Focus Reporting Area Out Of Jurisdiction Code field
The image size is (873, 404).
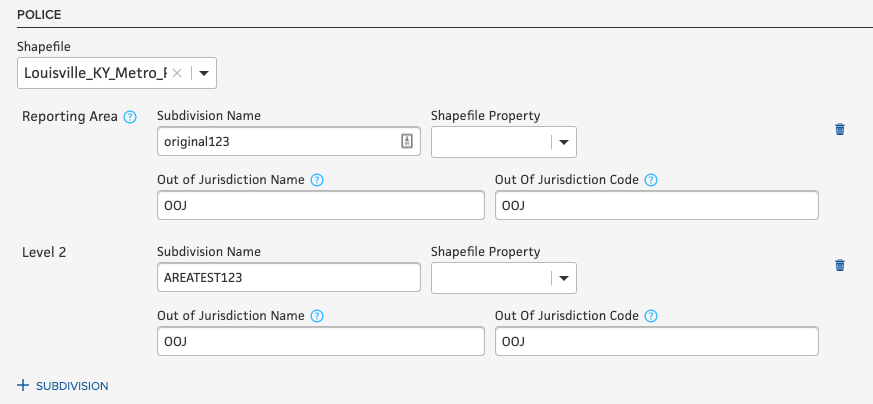click(x=656, y=205)
